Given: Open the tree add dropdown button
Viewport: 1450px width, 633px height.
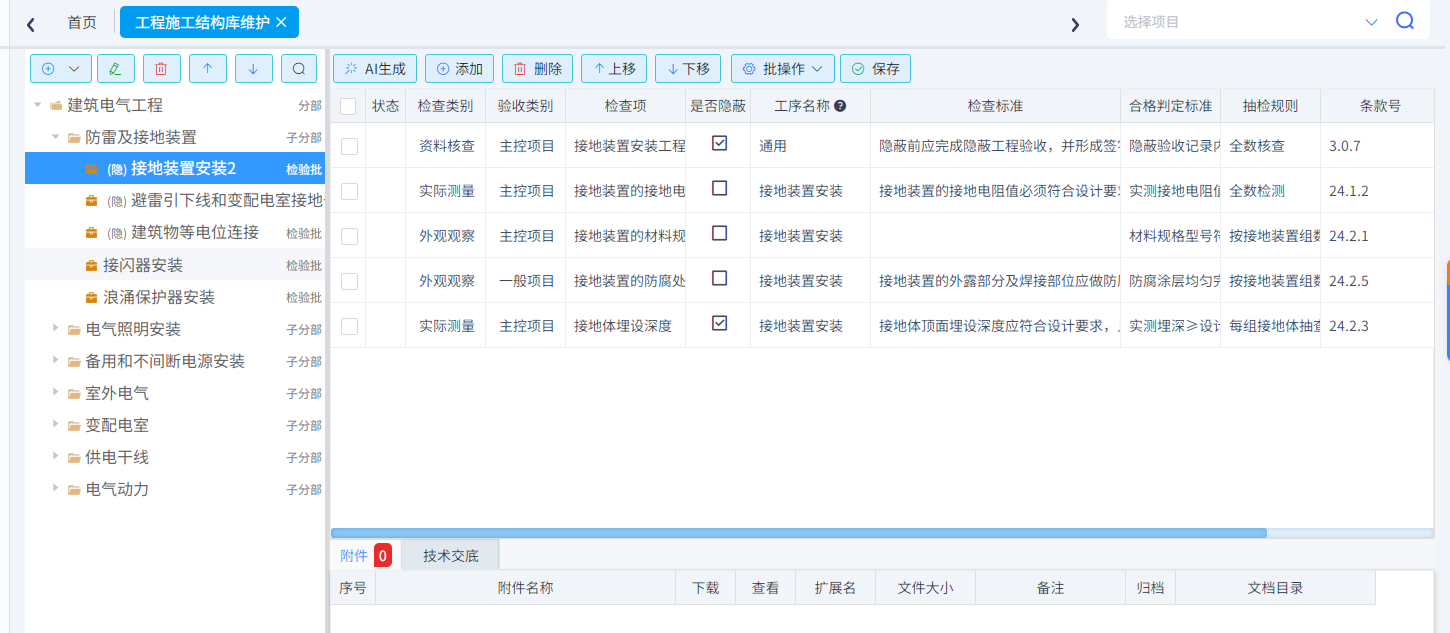Looking at the screenshot, I should (x=61, y=68).
